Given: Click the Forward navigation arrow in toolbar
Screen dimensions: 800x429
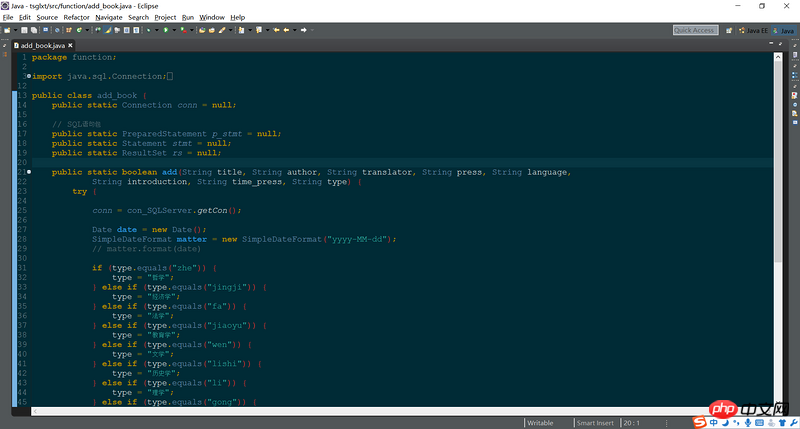Looking at the screenshot, I should (x=306, y=30).
